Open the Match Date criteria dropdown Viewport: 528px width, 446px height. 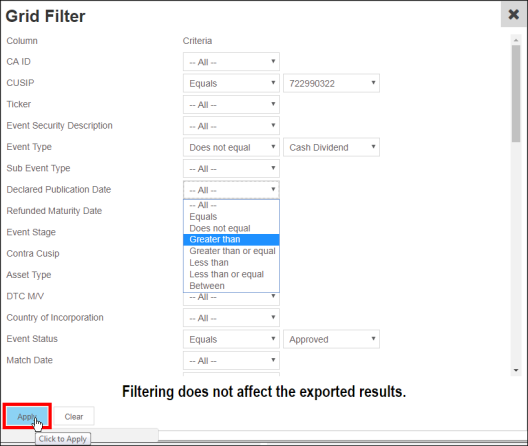click(231, 360)
